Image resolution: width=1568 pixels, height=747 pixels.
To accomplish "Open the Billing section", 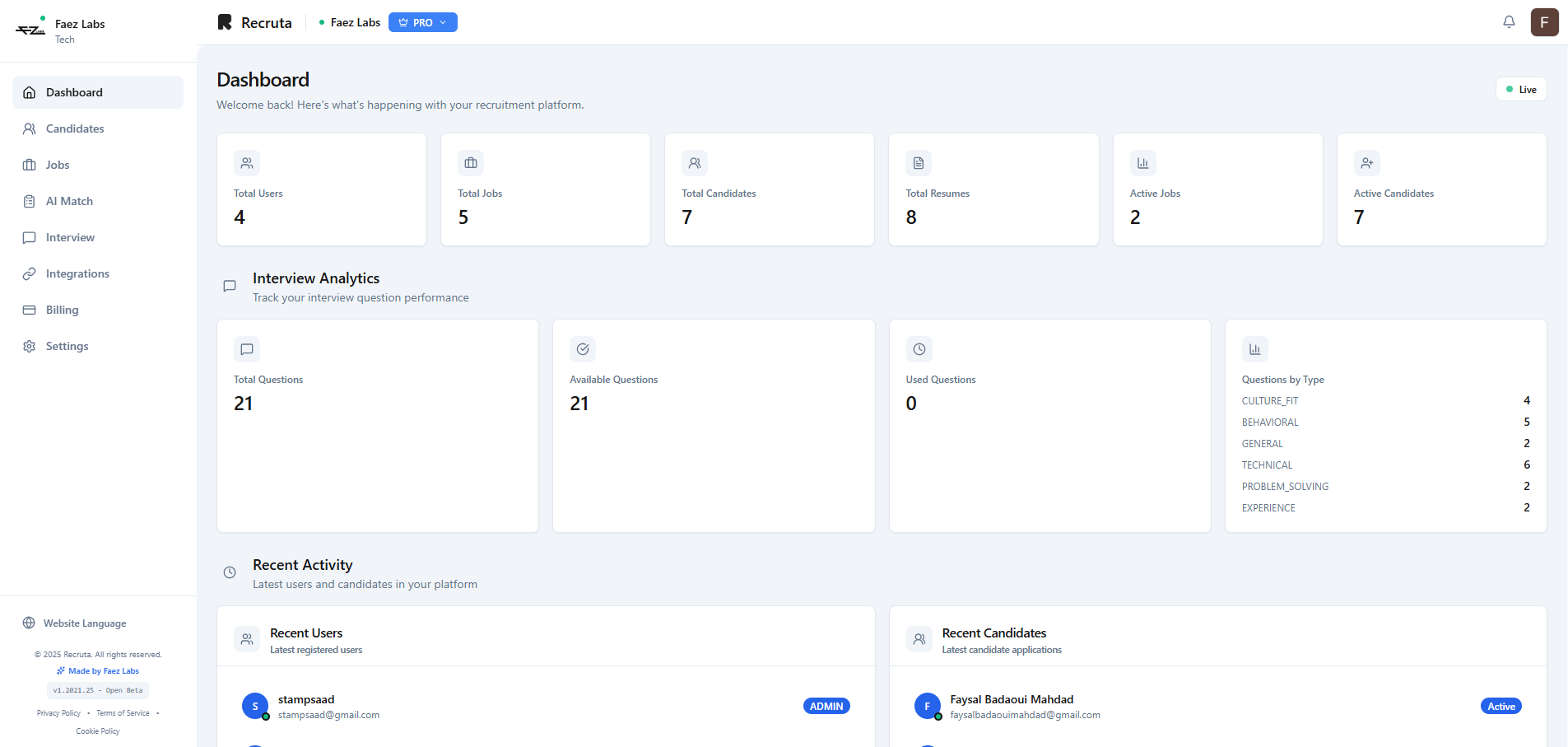I will pos(61,310).
